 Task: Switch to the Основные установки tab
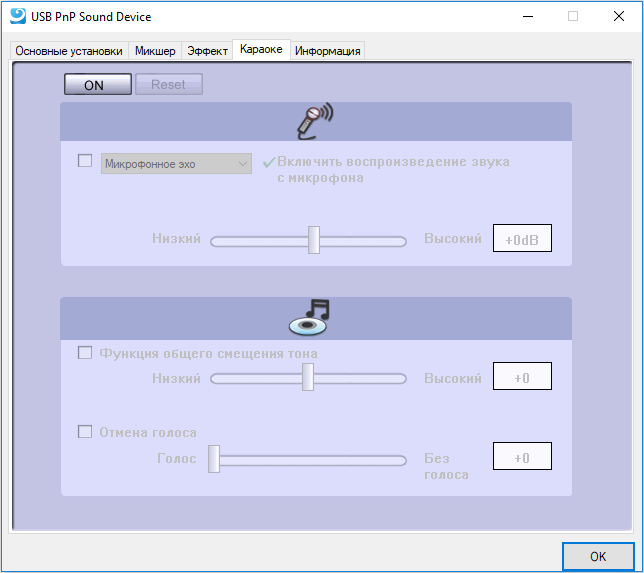[69, 51]
